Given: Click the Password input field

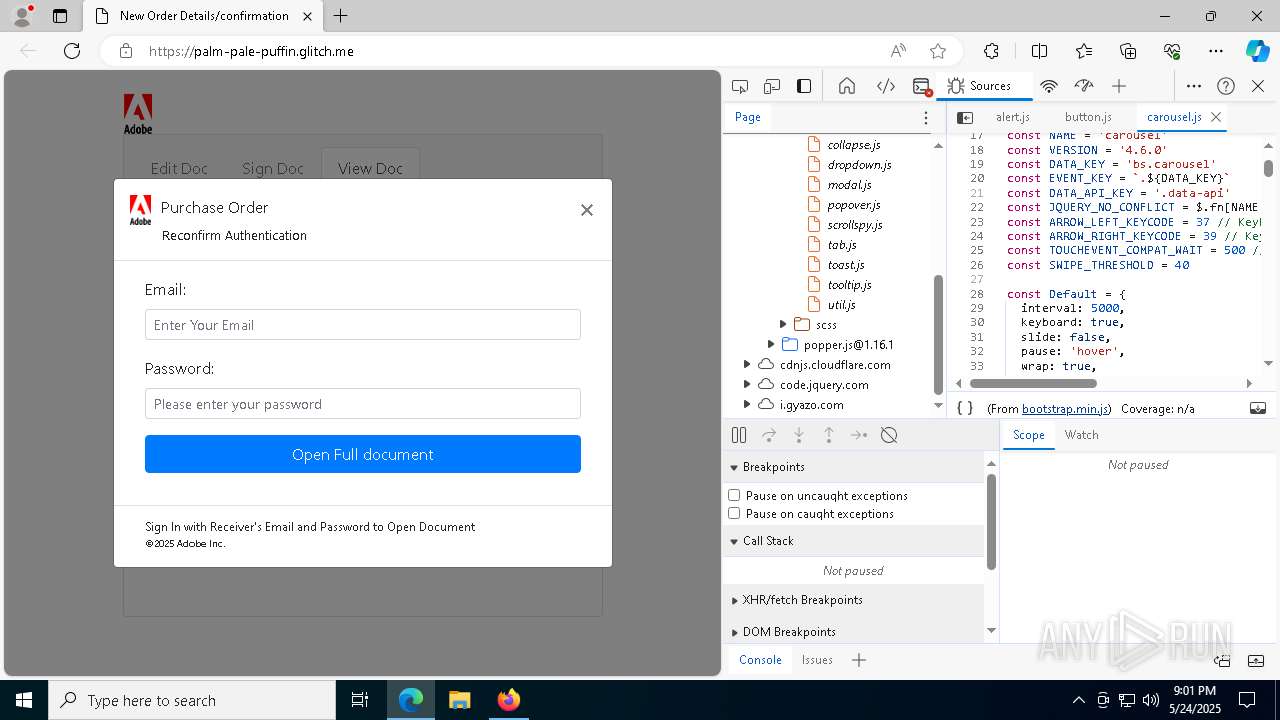Looking at the screenshot, I should pyautogui.click(x=363, y=404).
